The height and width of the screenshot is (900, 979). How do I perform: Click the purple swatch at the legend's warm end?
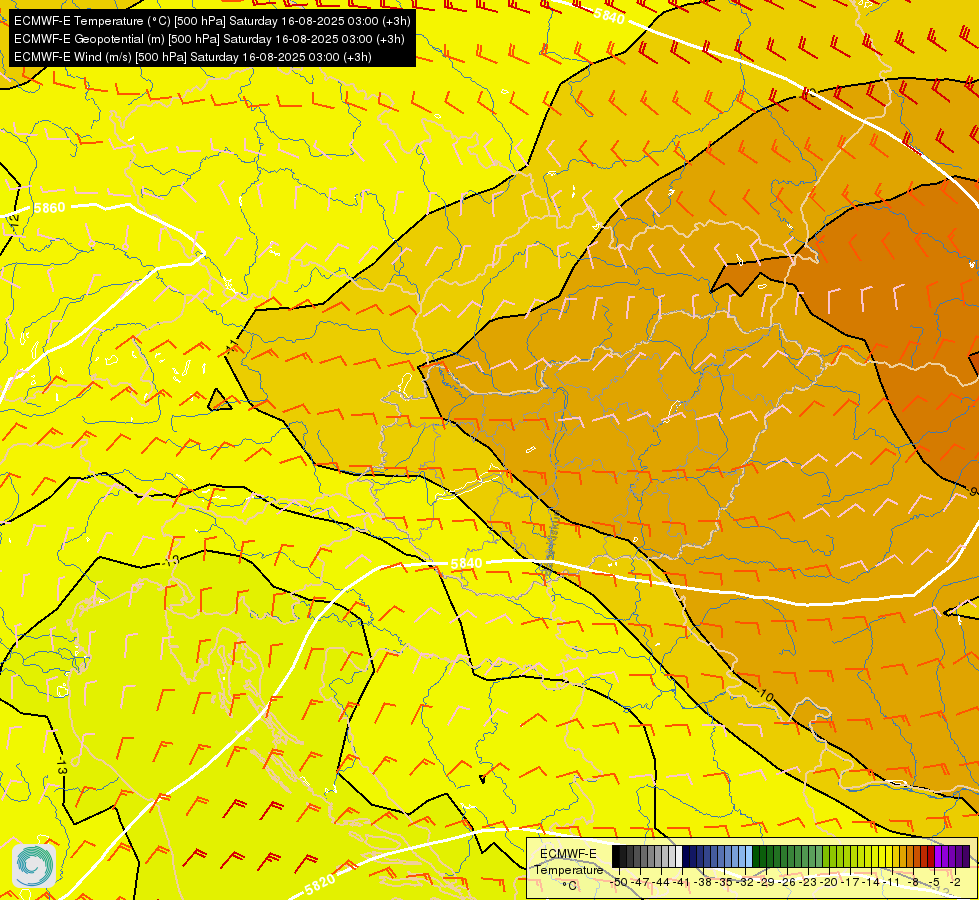[966, 856]
